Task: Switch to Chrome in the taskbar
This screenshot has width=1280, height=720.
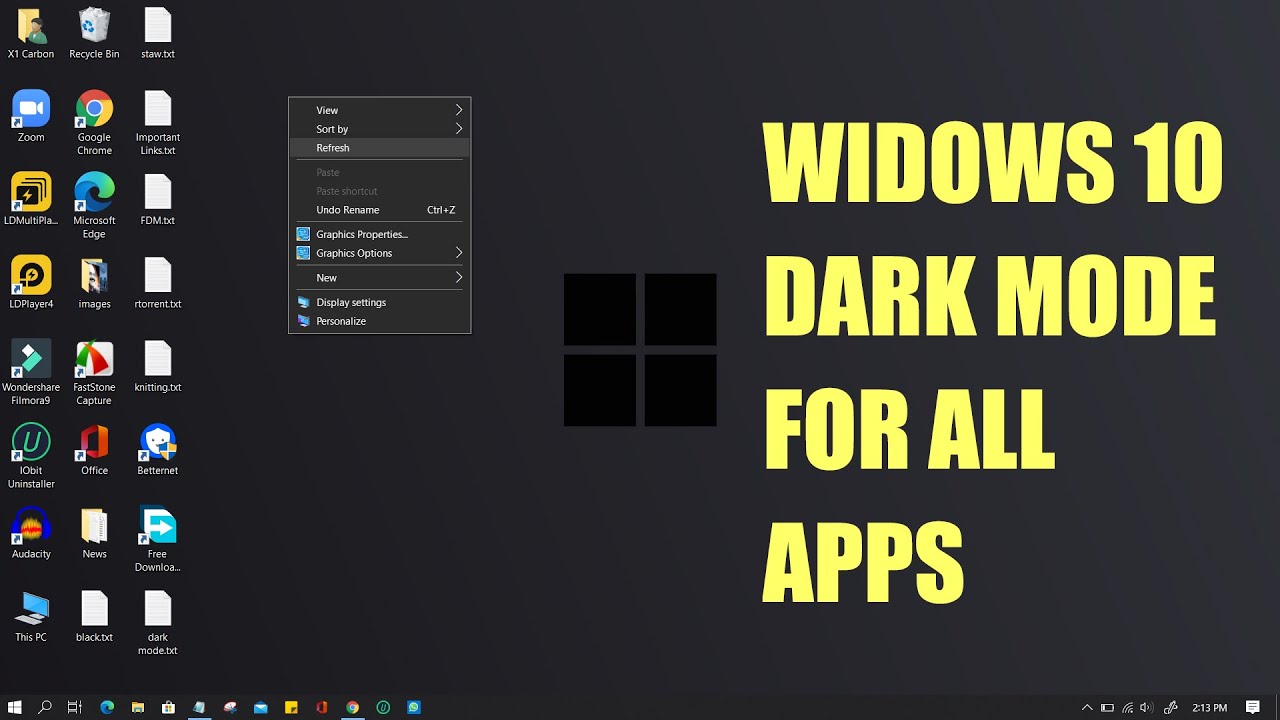Action: 352,707
